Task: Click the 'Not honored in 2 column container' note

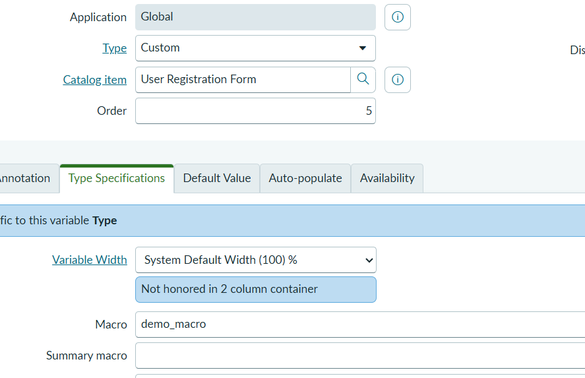Action: [x=256, y=290]
